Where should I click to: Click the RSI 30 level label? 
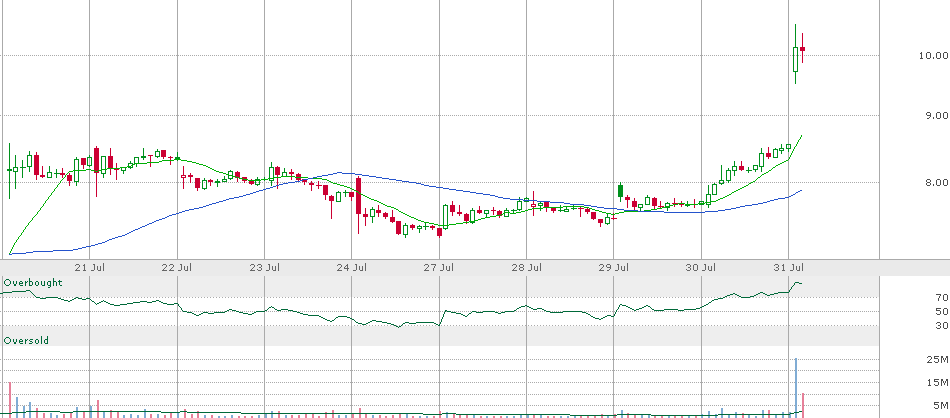[x=942, y=326]
